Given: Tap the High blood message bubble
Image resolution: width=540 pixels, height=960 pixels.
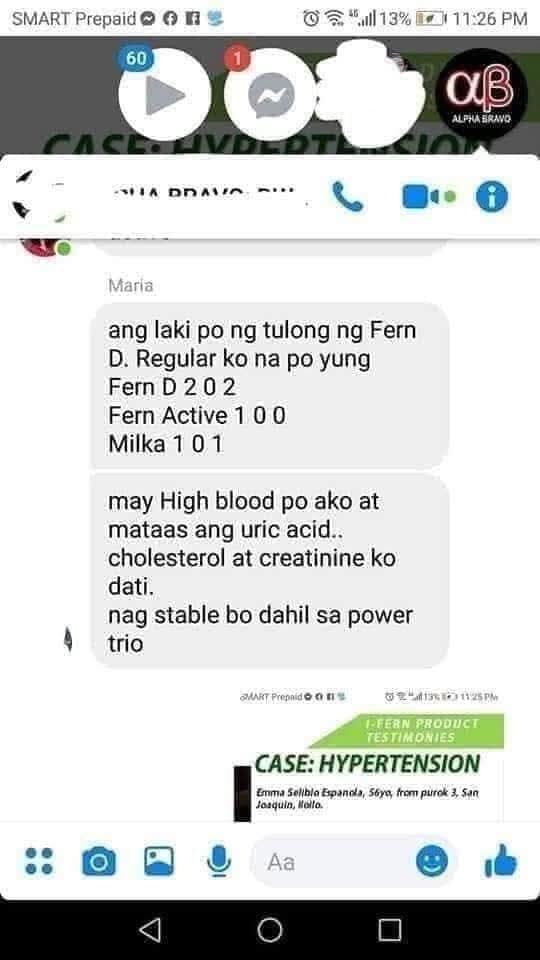Looking at the screenshot, I should (x=270, y=572).
